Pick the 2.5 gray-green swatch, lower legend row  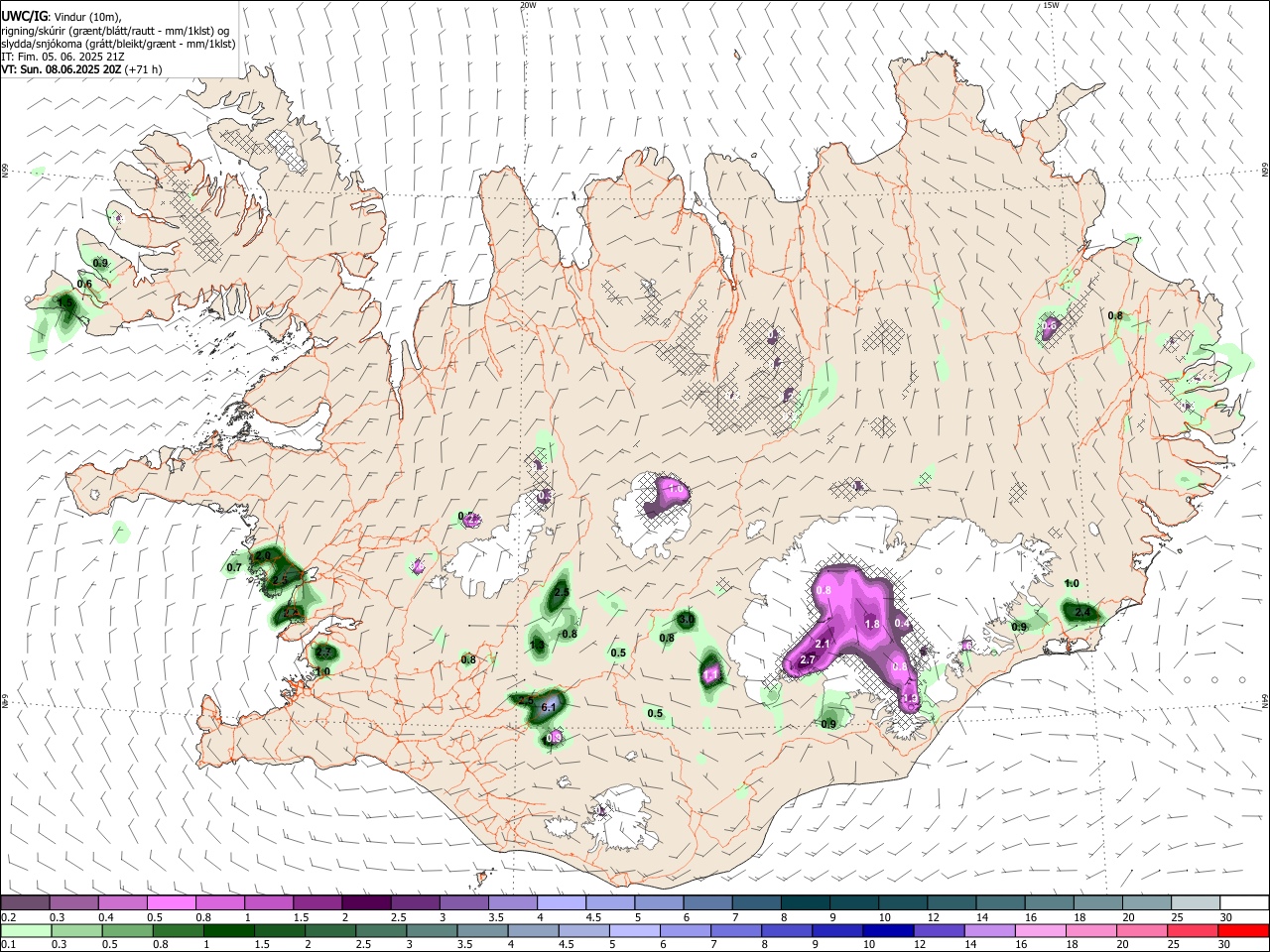point(381,931)
